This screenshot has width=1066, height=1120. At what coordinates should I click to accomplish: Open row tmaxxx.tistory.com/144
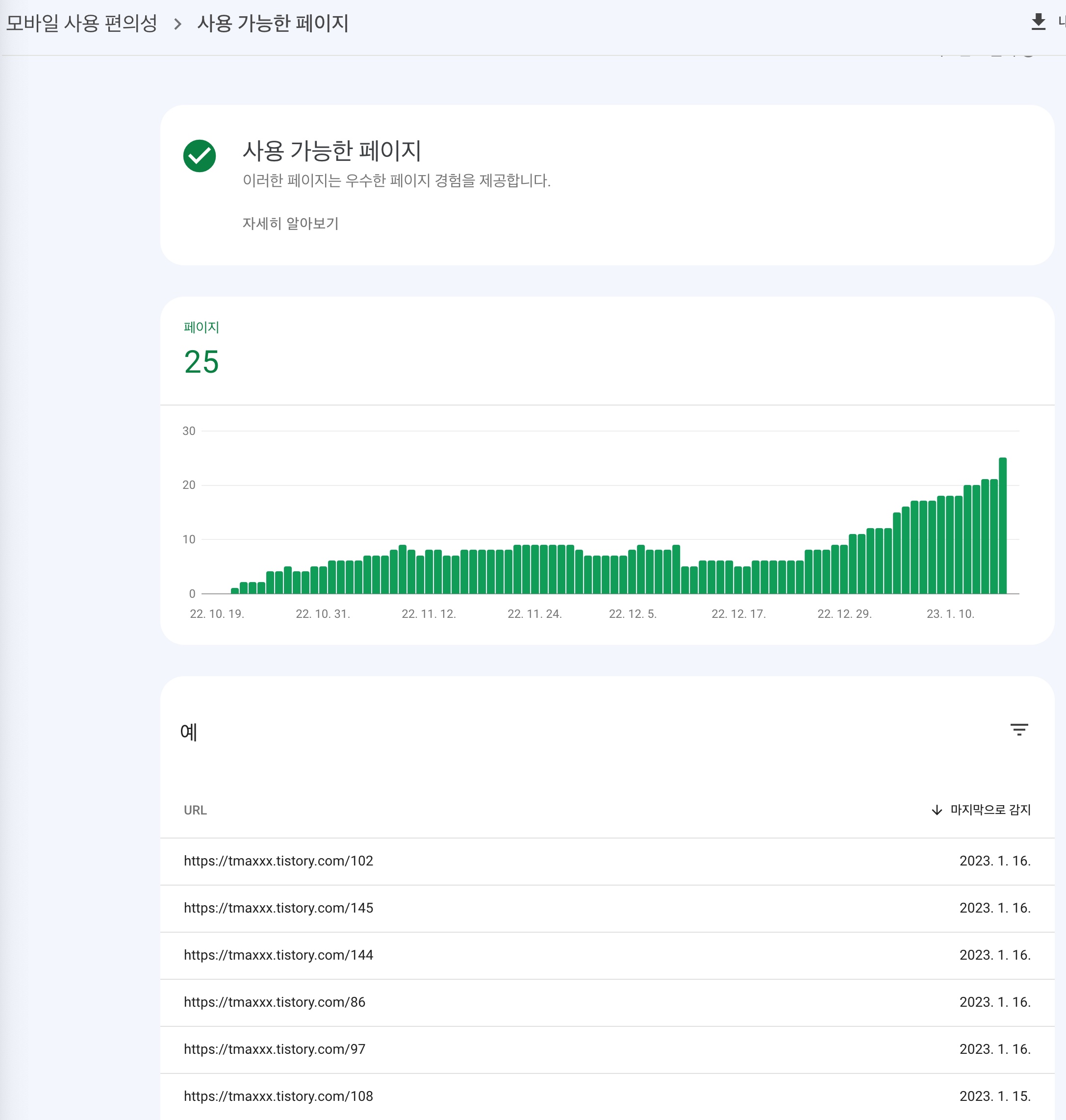tap(279, 955)
